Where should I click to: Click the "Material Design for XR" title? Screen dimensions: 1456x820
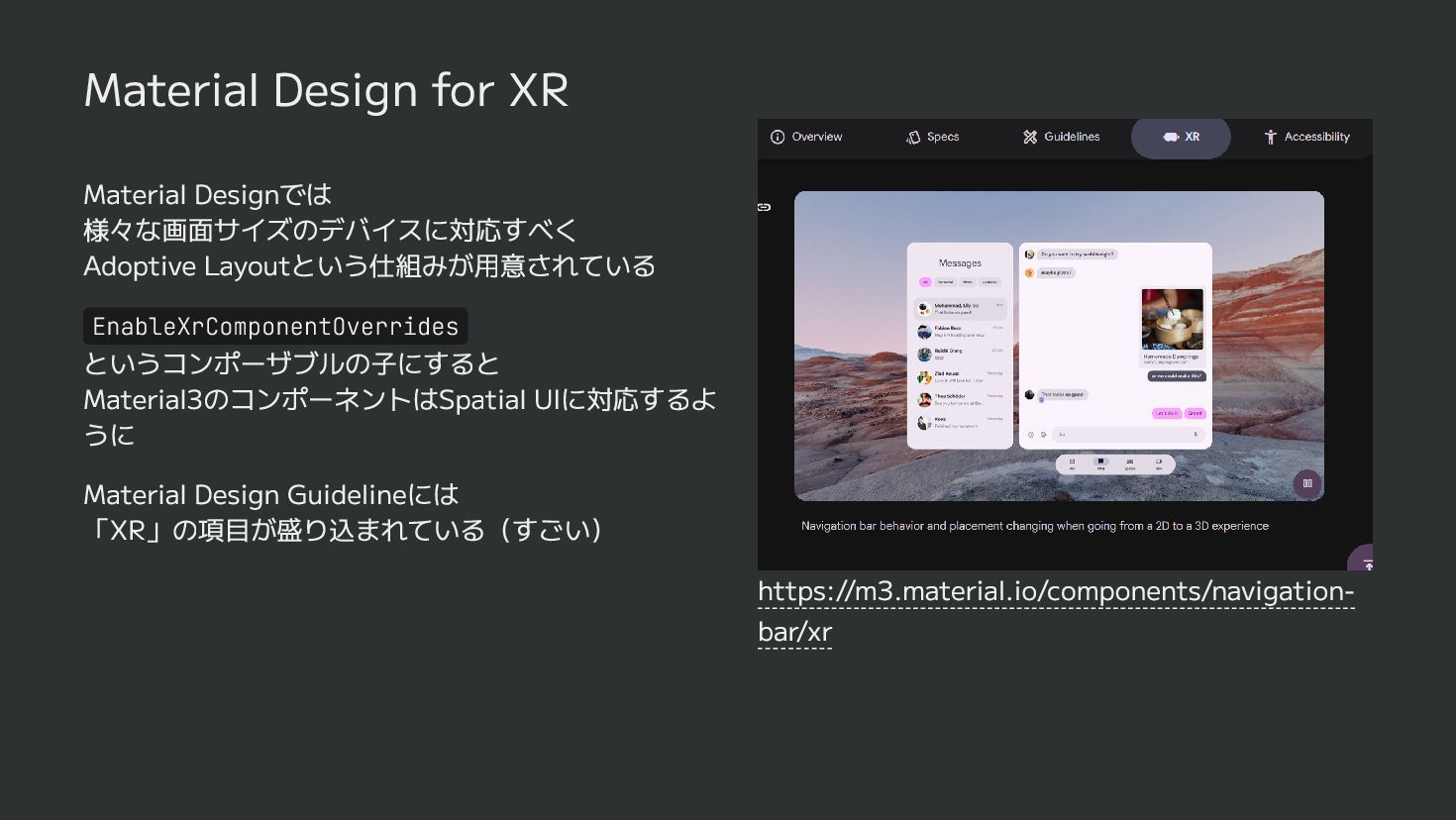[x=326, y=90]
